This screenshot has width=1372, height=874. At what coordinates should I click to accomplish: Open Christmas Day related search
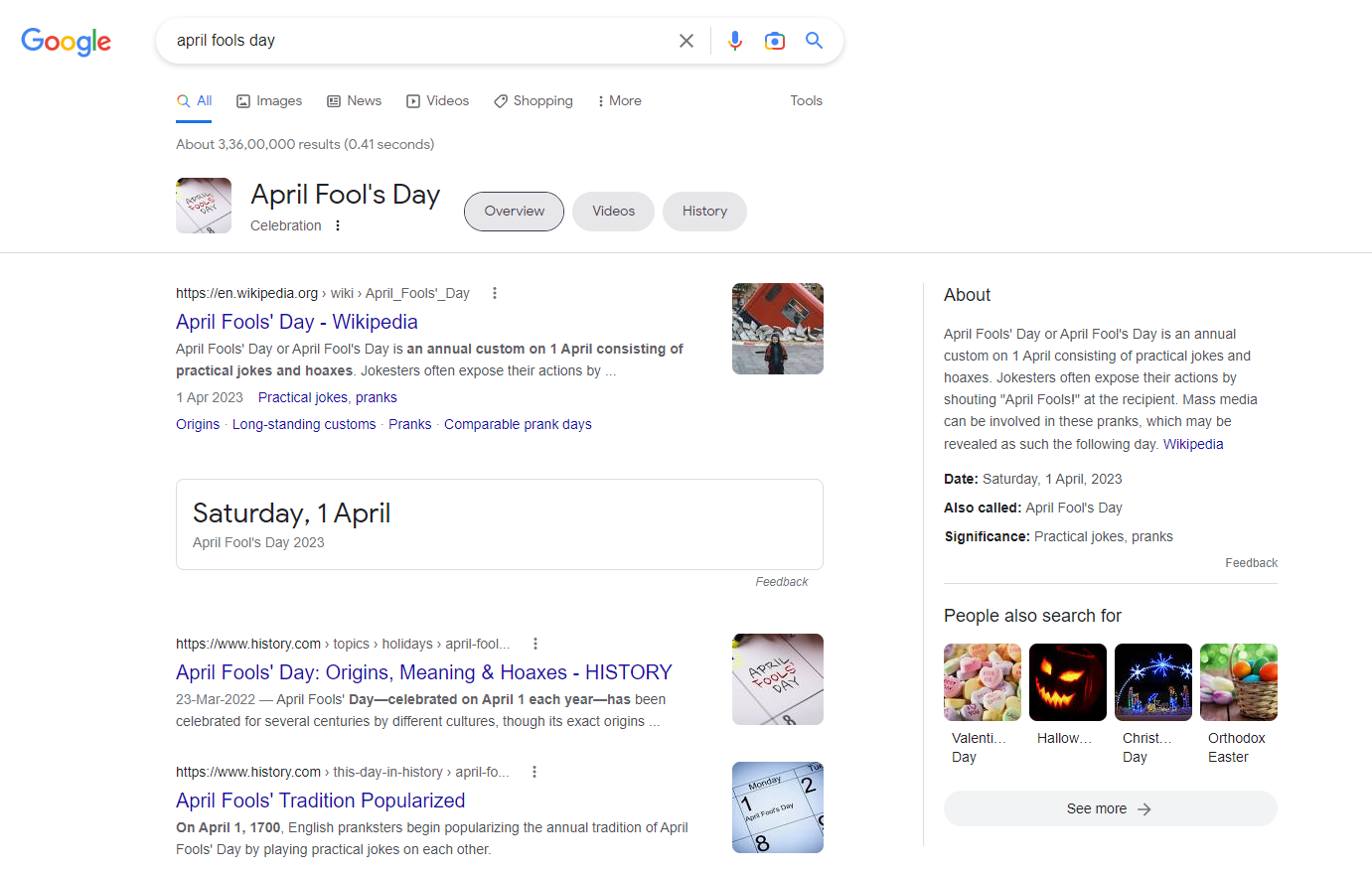point(1152,705)
